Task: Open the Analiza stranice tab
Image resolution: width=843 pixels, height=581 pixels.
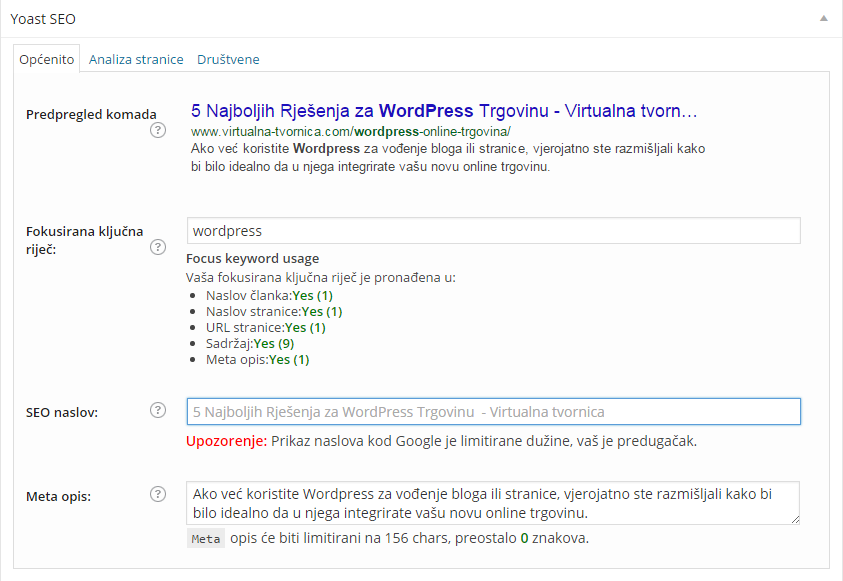Action: (136, 59)
